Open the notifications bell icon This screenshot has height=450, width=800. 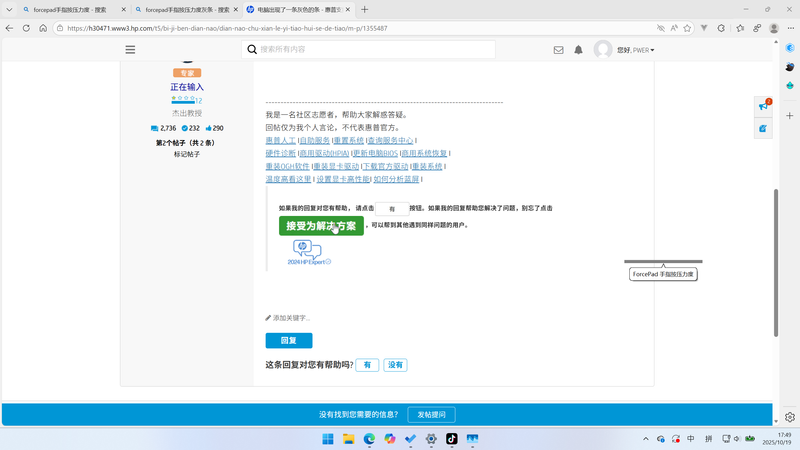pos(578,49)
